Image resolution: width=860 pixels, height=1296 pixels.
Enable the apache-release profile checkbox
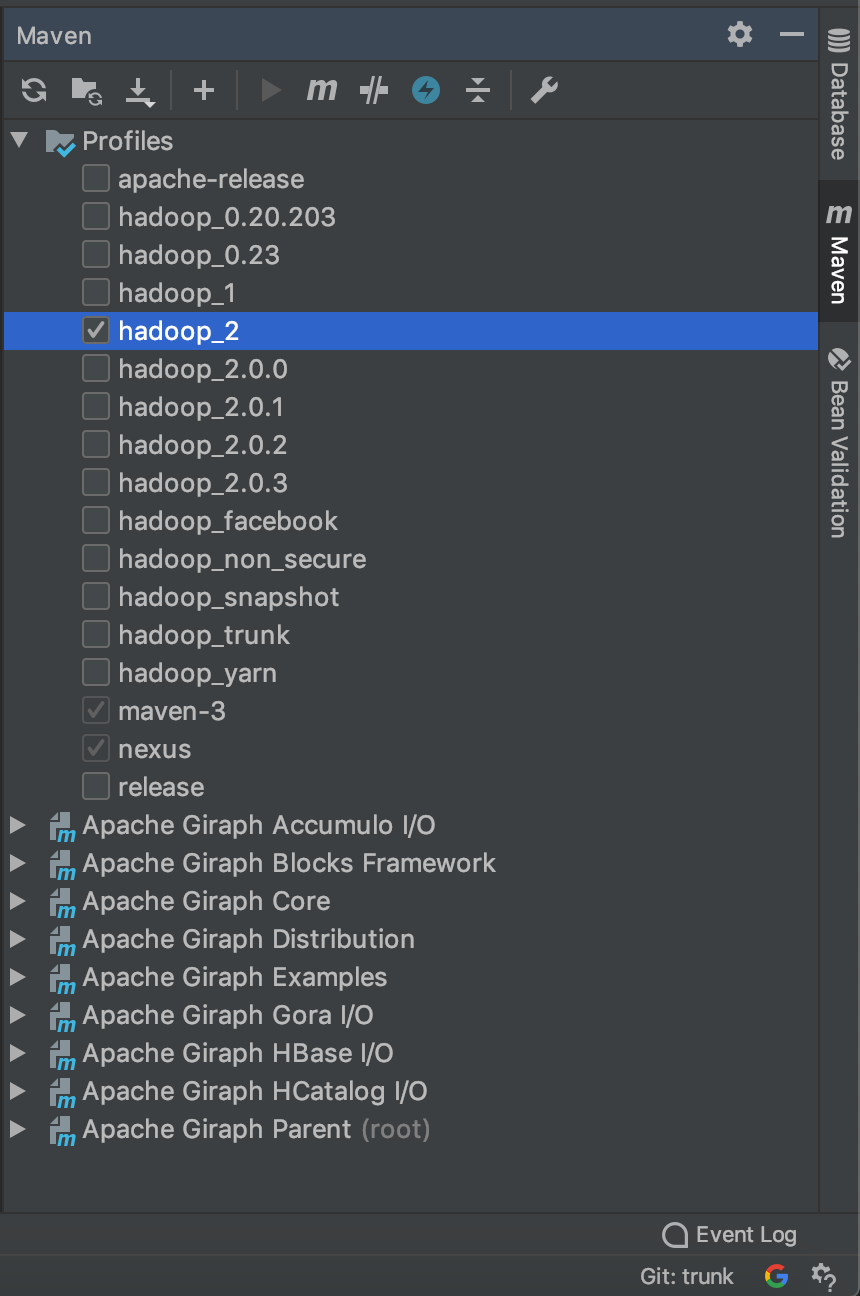click(96, 179)
